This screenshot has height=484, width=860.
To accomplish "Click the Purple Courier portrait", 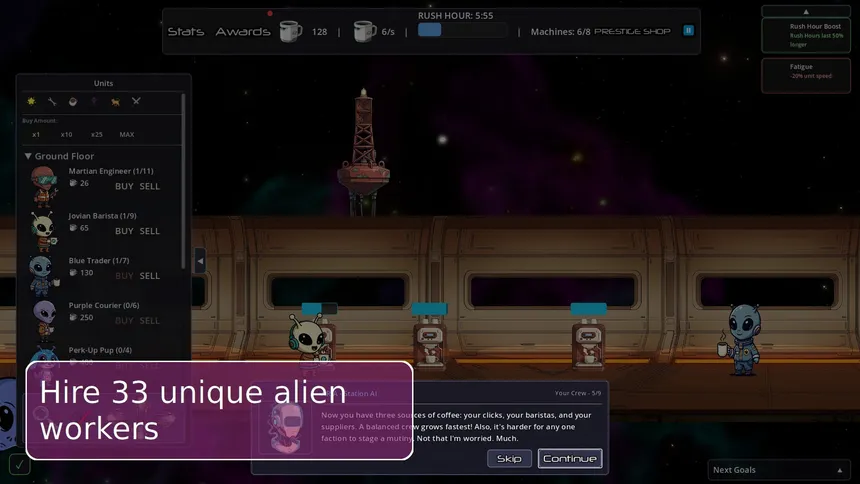I will [44, 320].
